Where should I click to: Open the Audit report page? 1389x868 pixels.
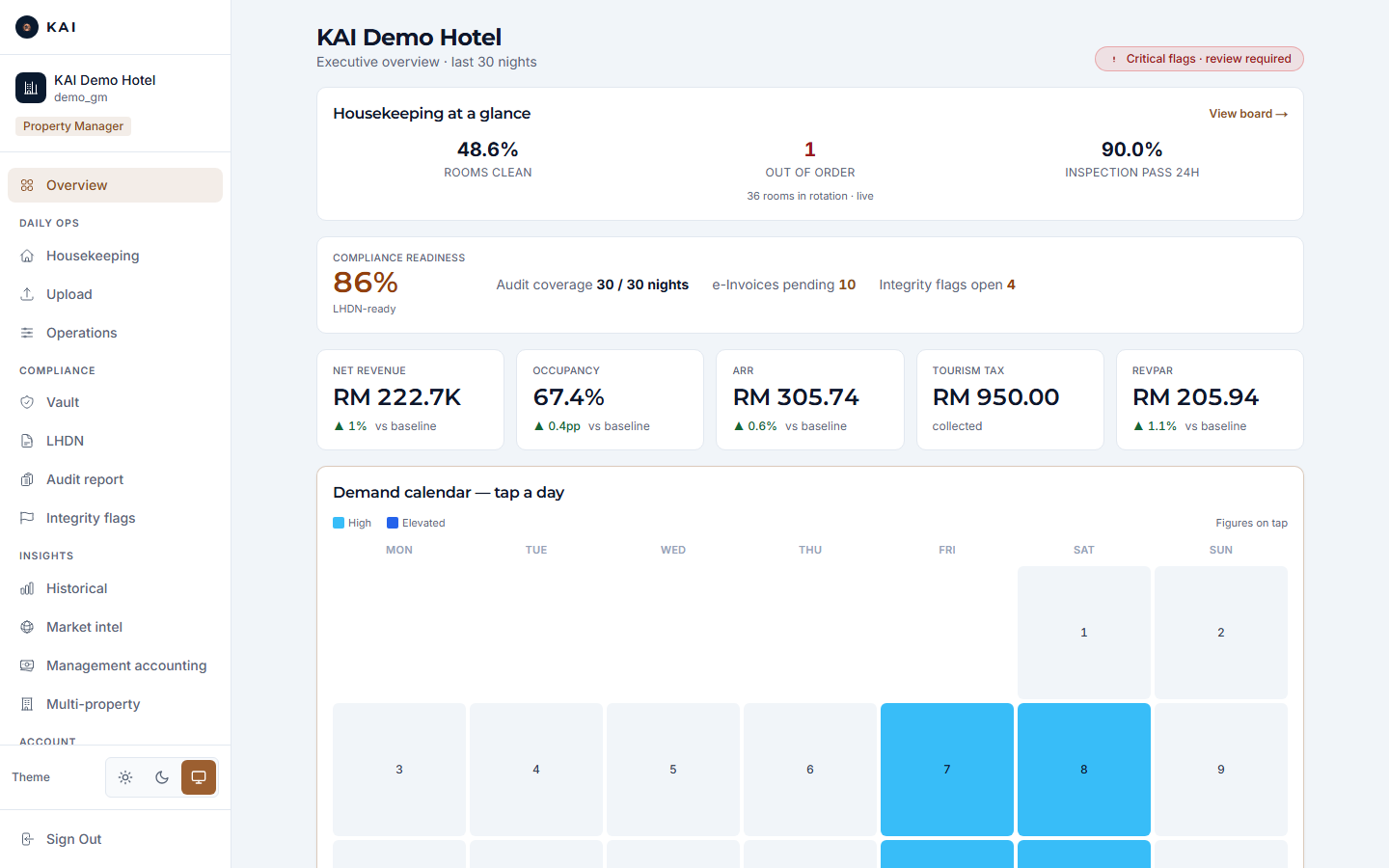click(x=115, y=479)
